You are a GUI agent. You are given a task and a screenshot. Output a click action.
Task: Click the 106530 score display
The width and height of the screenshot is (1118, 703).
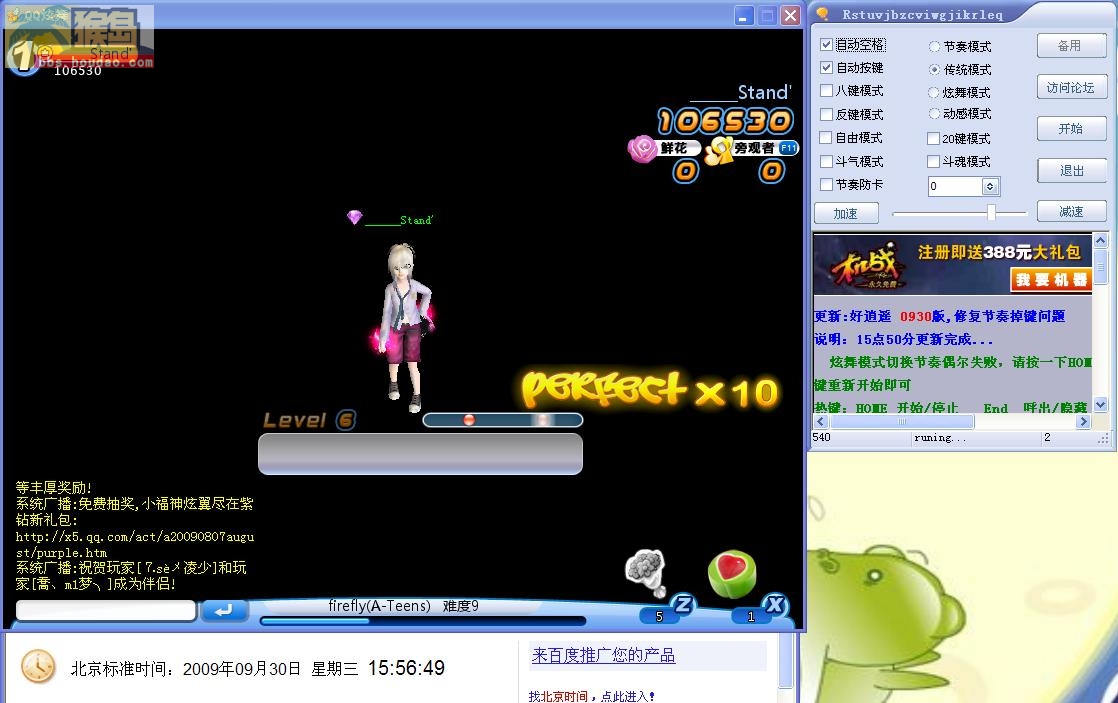click(x=724, y=121)
